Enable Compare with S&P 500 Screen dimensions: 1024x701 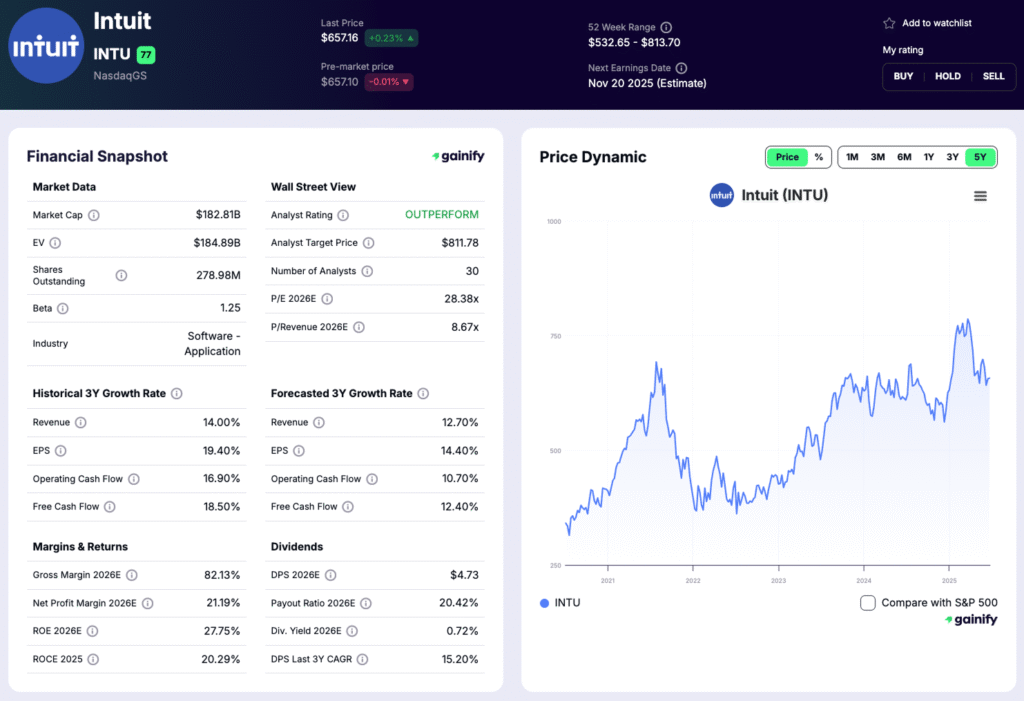click(x=867, y=603)
